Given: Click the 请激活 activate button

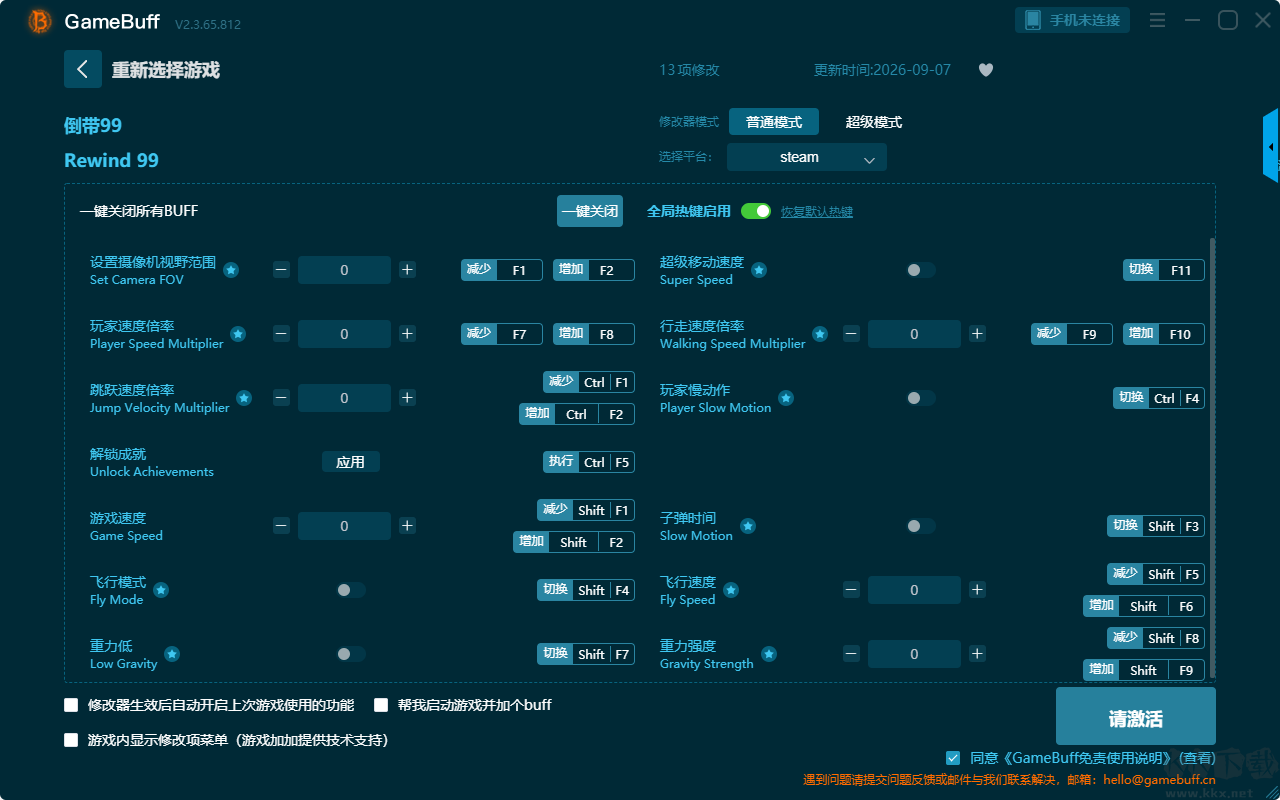Looking at the screenshot, I should click(x=1136, y=718).
